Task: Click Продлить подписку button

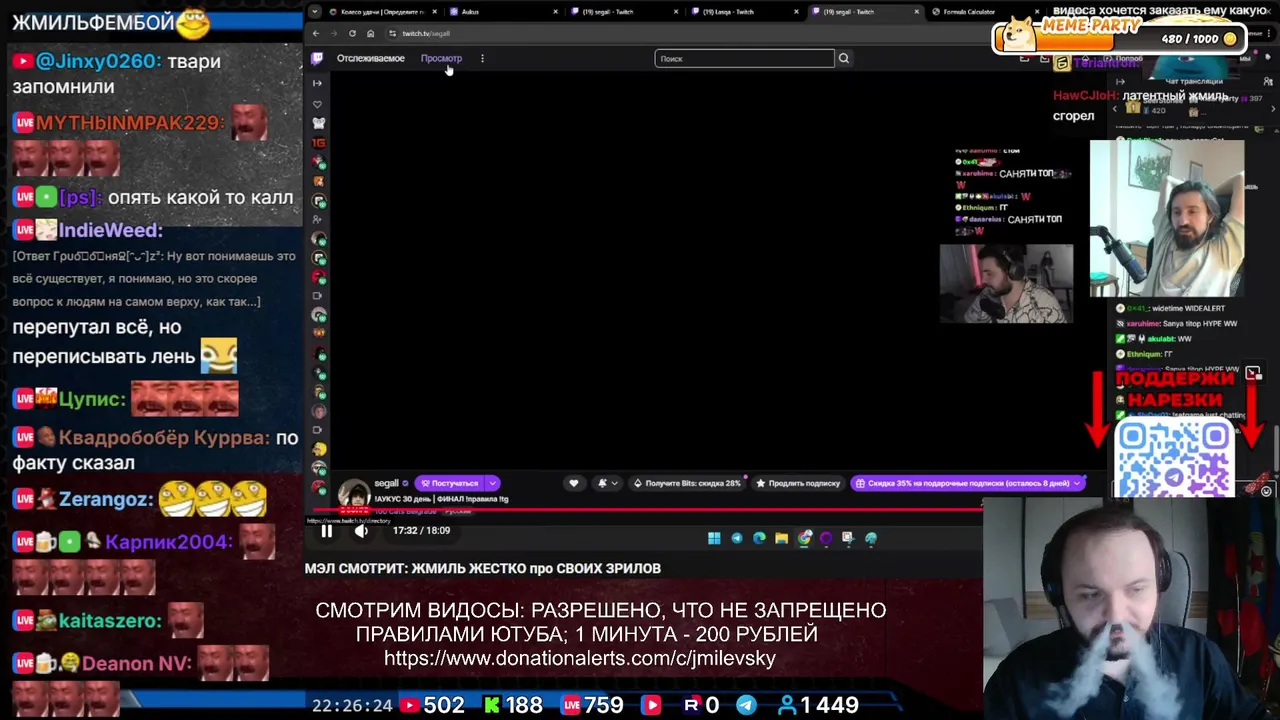Action: pos(798,483)
